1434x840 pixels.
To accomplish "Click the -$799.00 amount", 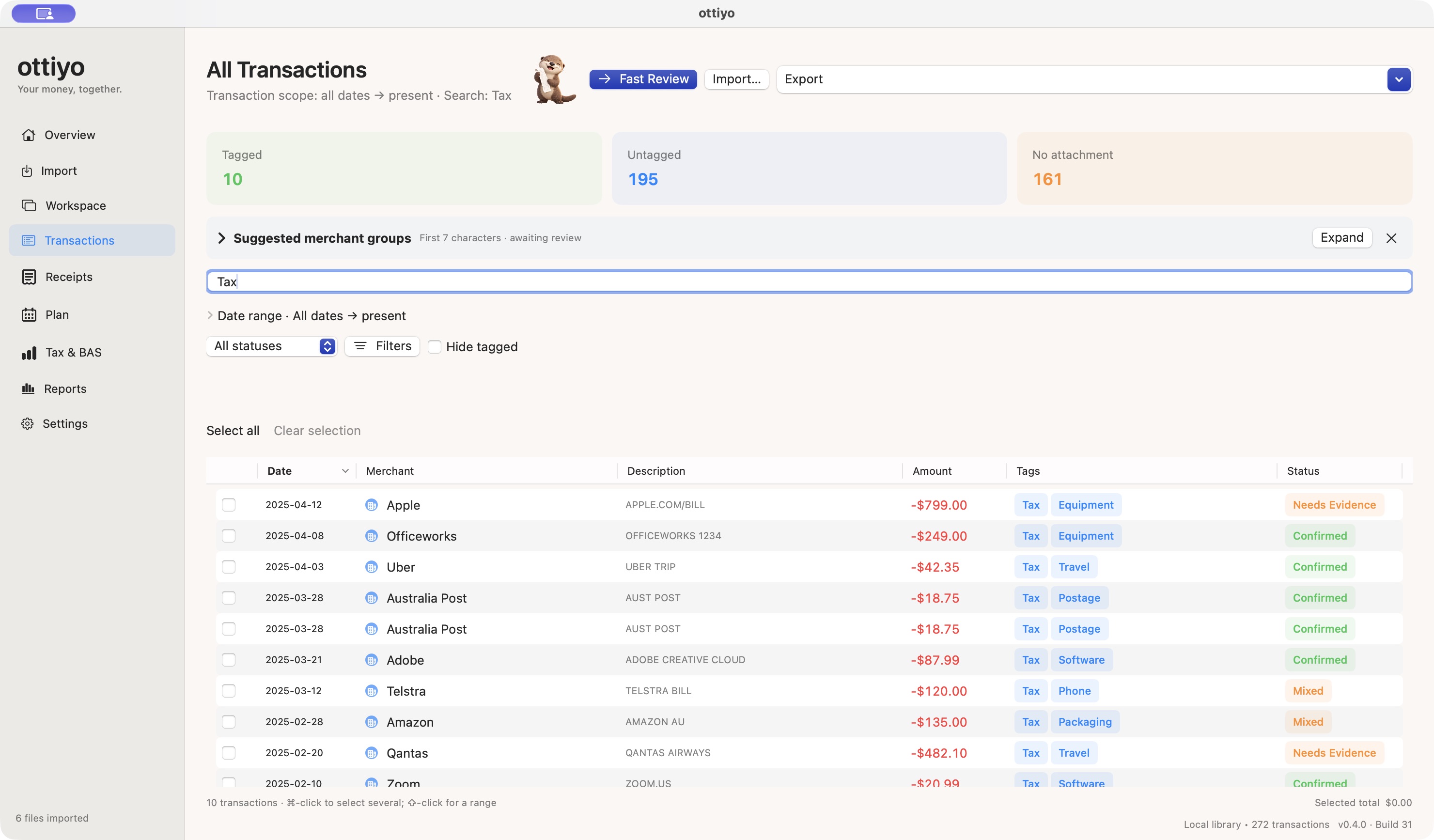I will click(x=938, y=505).
